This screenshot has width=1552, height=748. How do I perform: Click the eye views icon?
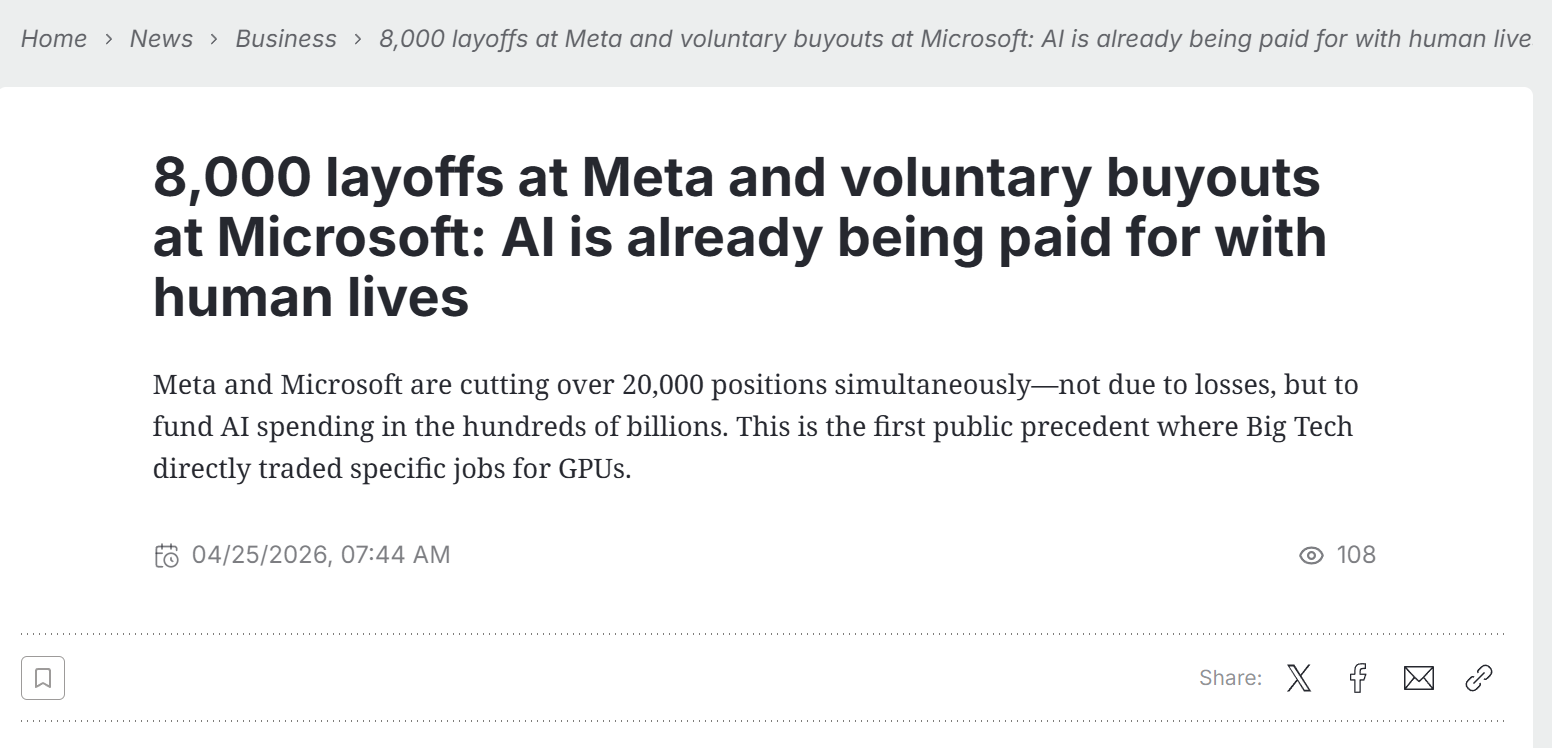(x=1311, y=555)
